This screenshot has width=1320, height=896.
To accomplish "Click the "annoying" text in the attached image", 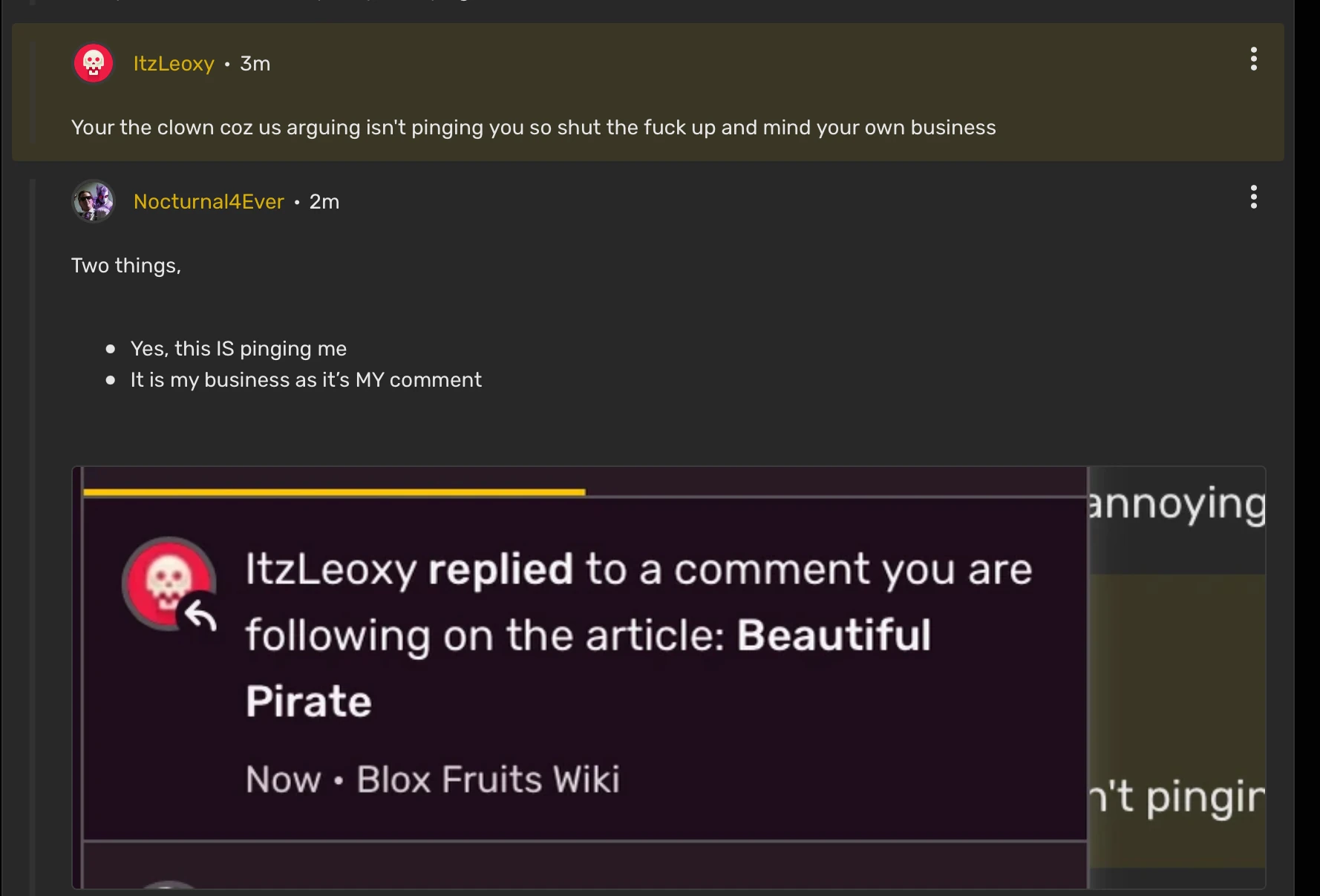I will click(x=1177, y=505).
